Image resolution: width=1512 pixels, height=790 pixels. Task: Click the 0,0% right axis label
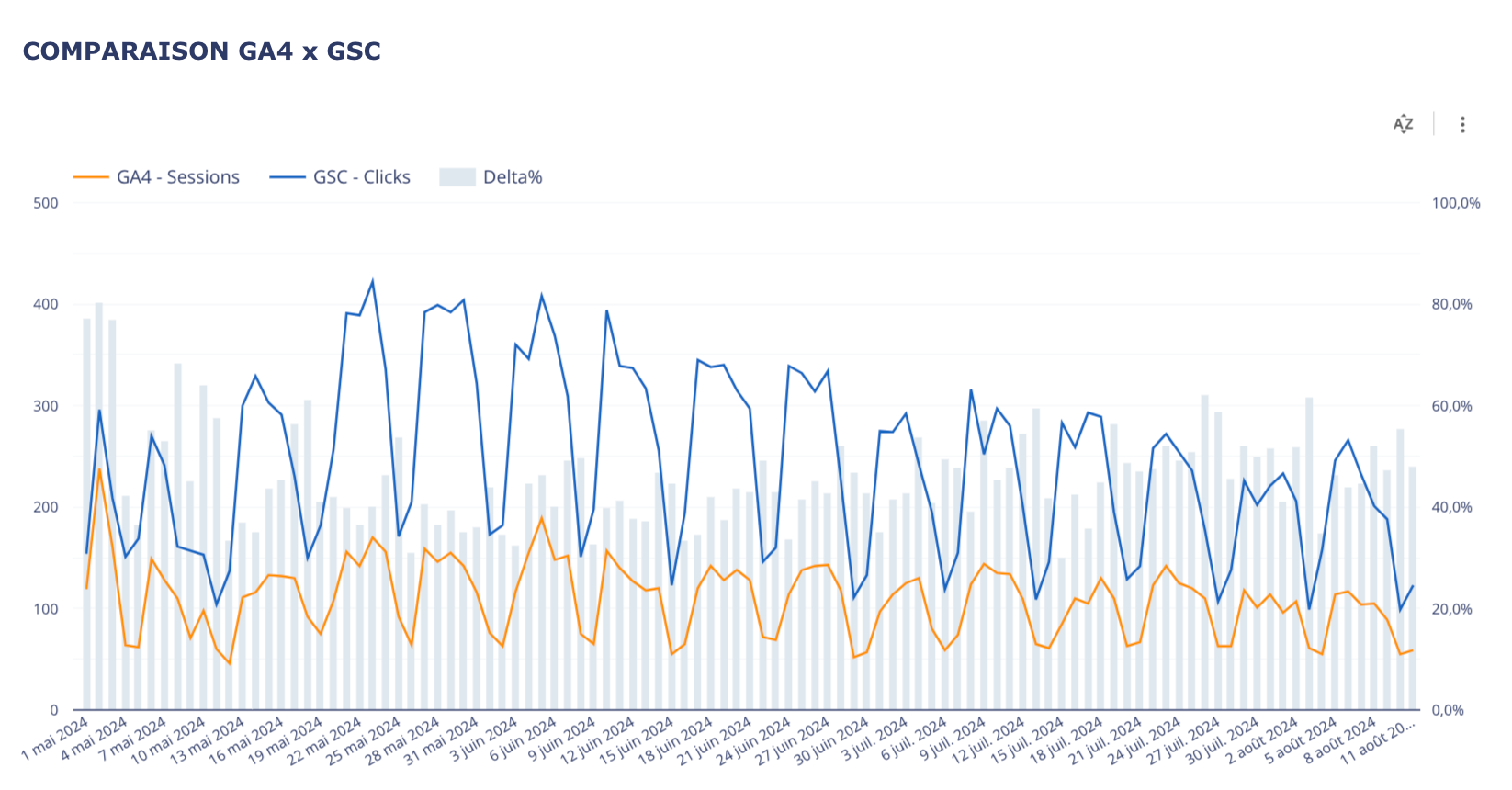[x=1449, y=710]
